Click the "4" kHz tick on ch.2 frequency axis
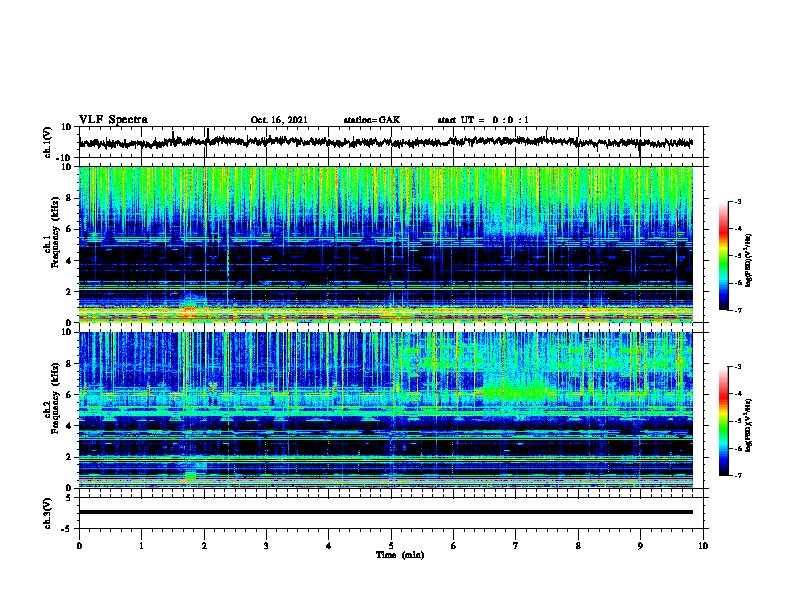Viewport: 792px width, 612px height. pyautogui.click(x=69, y=426)
